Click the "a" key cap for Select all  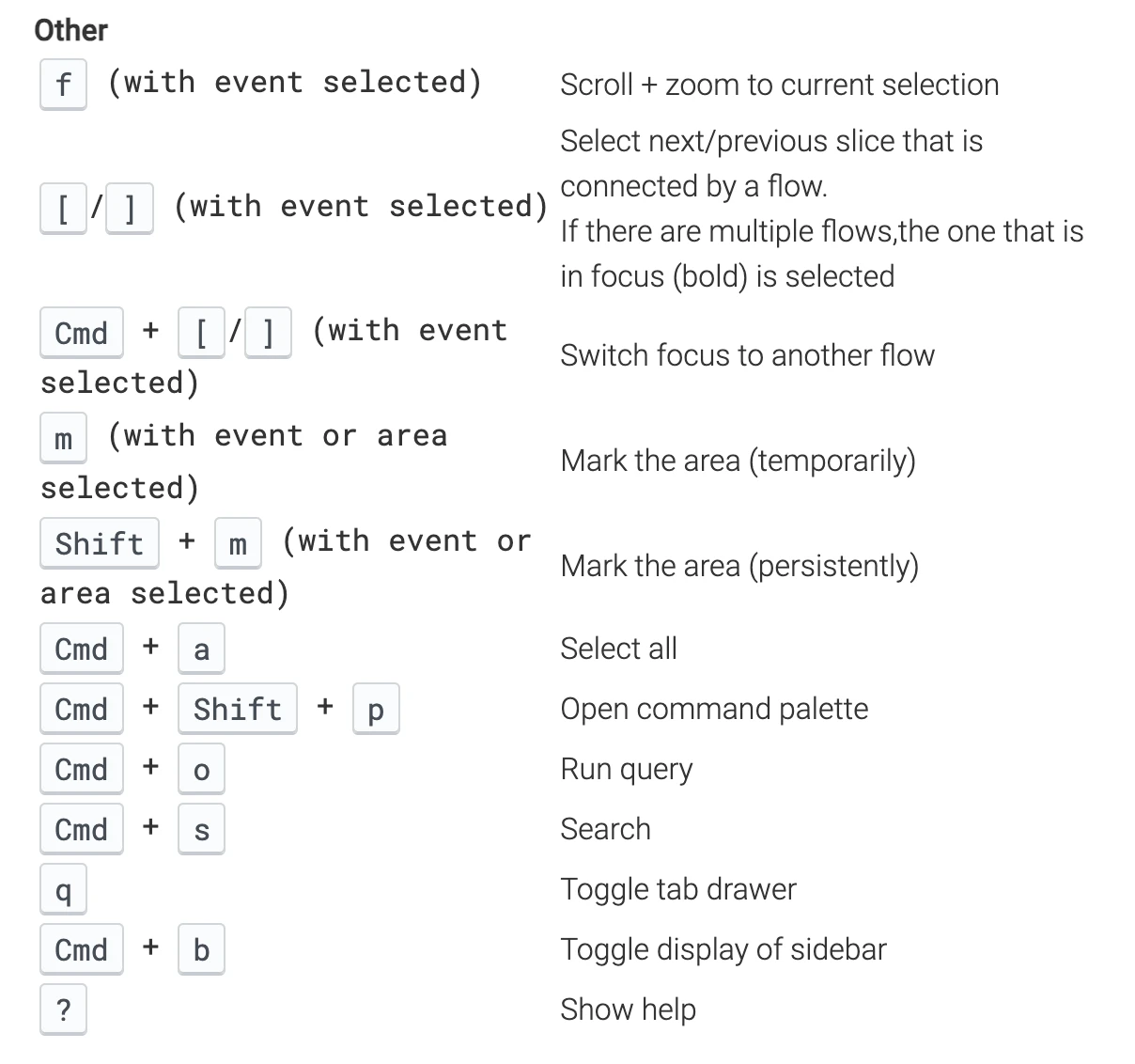point(201,649)
